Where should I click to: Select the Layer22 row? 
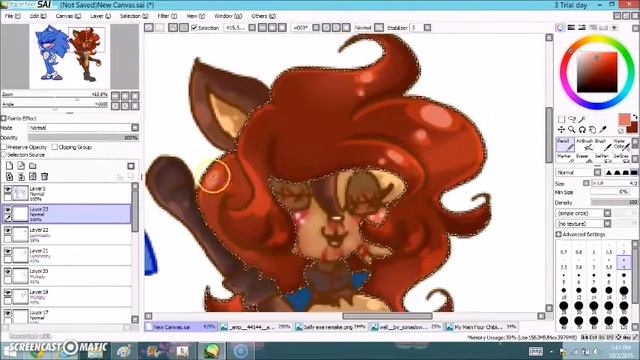click(67, 235)
